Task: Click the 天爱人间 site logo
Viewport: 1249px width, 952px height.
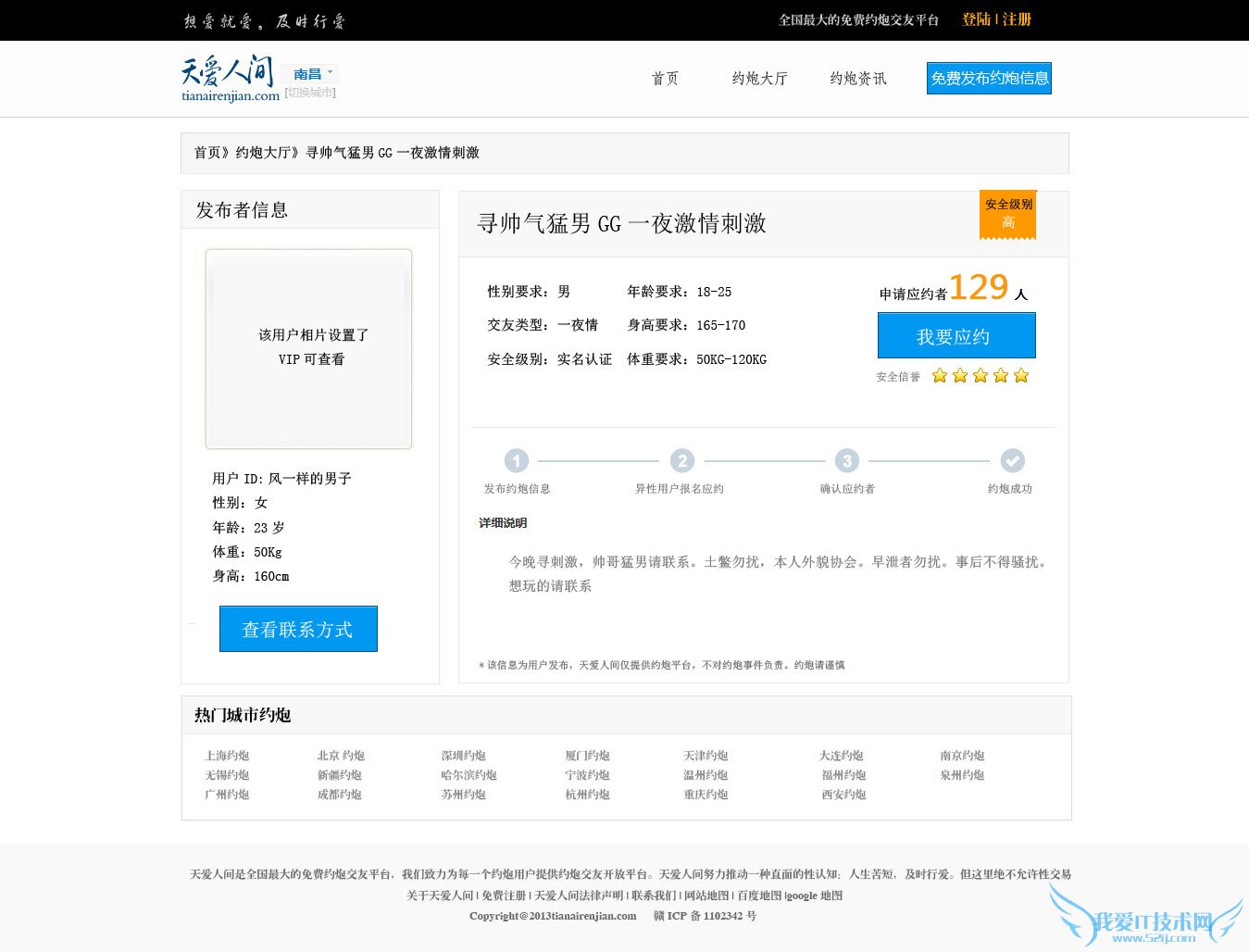Action: (x=229, y=78)
